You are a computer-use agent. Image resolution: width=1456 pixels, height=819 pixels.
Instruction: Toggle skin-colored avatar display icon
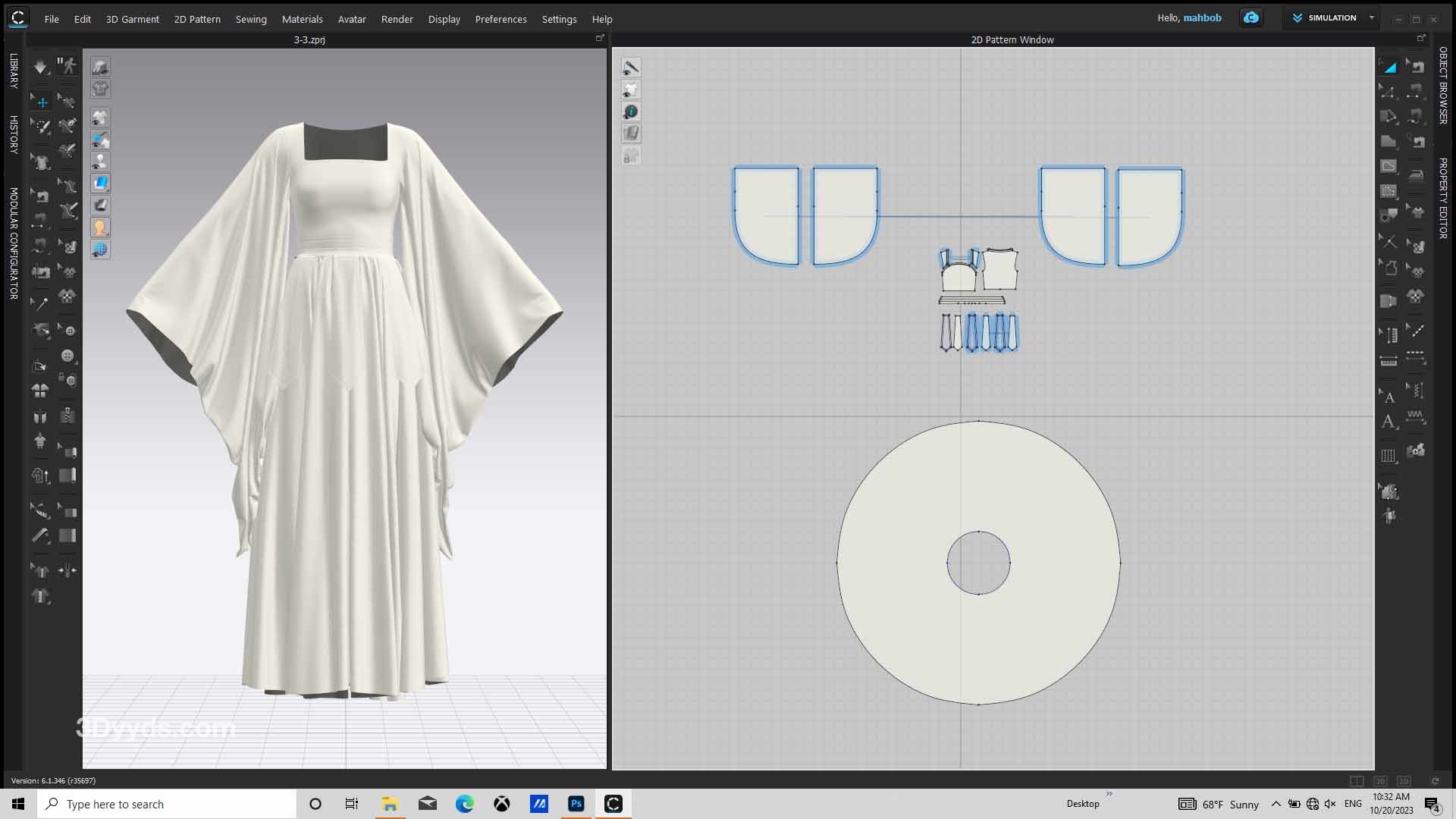(x=99, y=227)
